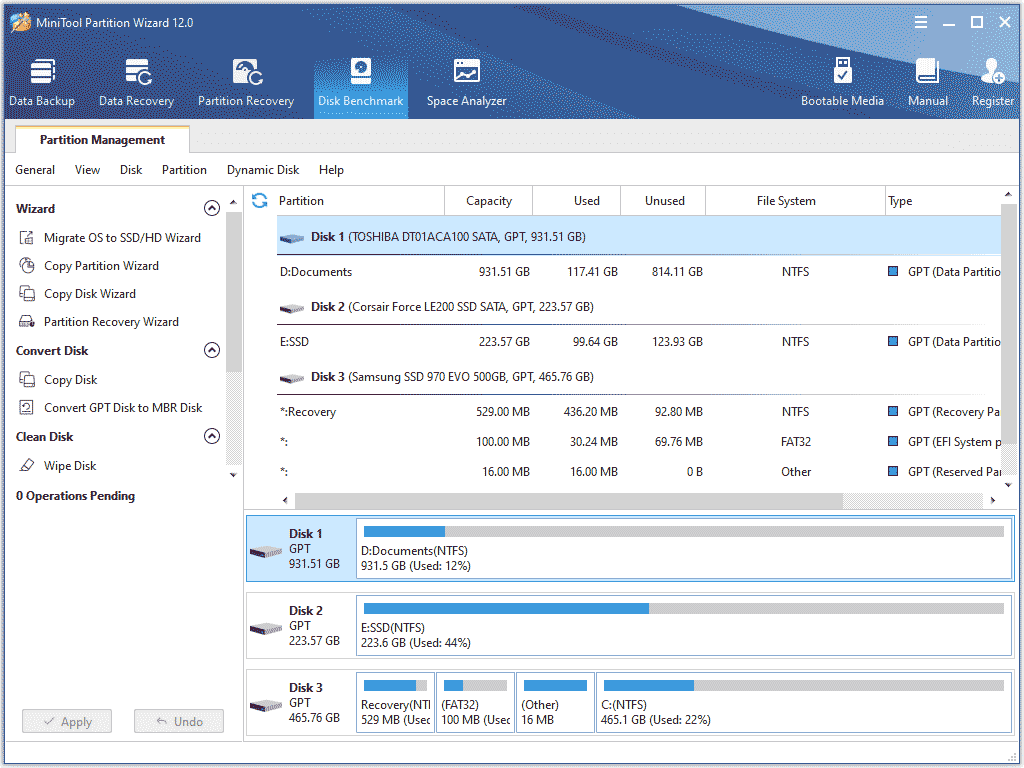The height and width of the screenshot is (768, 1024).
Task: Click the Undo button
Action: pos(178,721)
